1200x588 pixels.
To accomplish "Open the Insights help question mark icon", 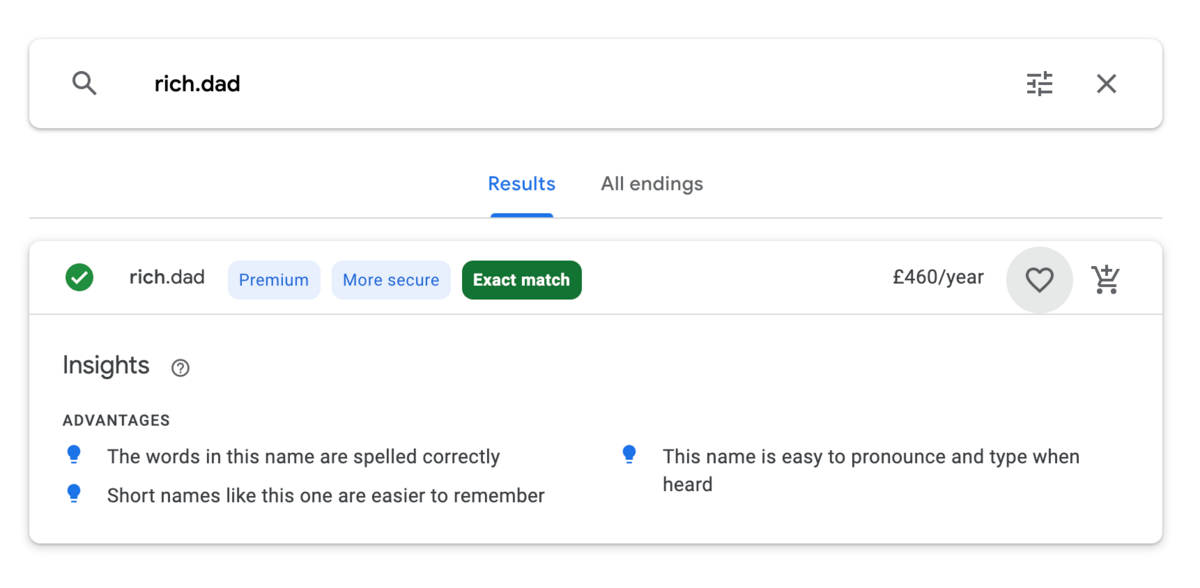I will coord(180,368).
